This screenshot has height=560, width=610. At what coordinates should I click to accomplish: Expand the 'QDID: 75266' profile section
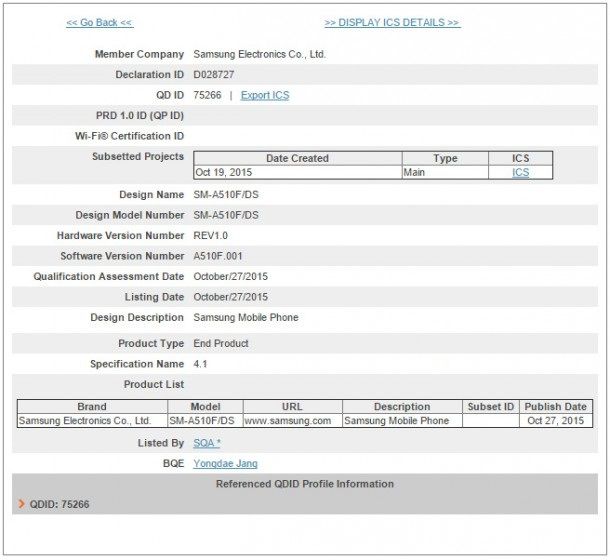coord(60,504)
